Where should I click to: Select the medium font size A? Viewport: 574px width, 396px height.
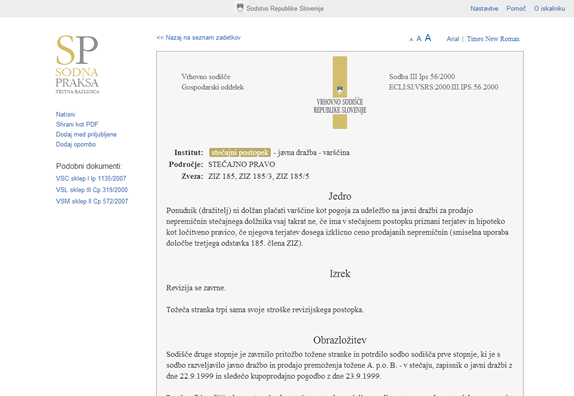(419, 38)
